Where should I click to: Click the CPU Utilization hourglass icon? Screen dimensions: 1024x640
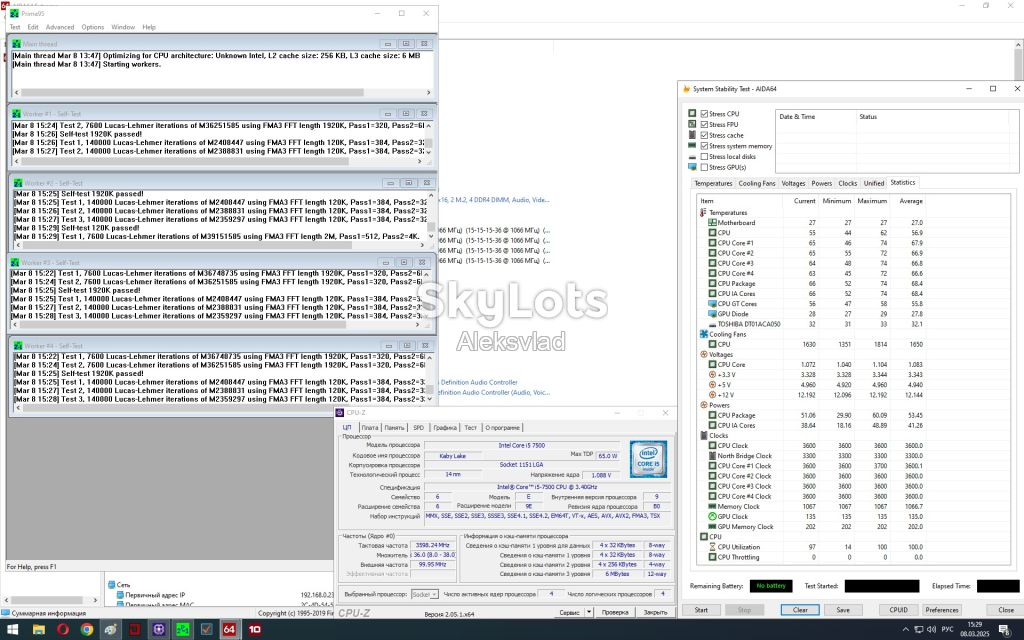pos(712,547)
